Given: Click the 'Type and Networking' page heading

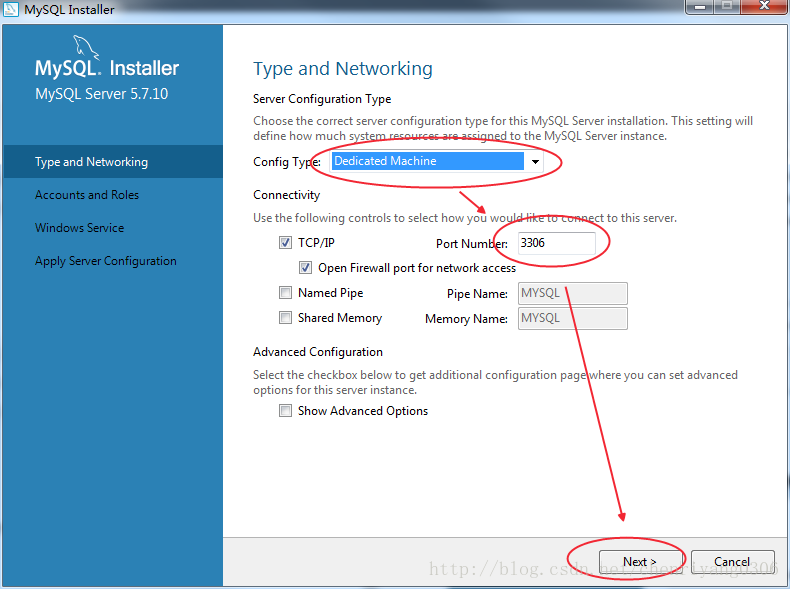Looking at the screenshot, I should coord(343,69).
